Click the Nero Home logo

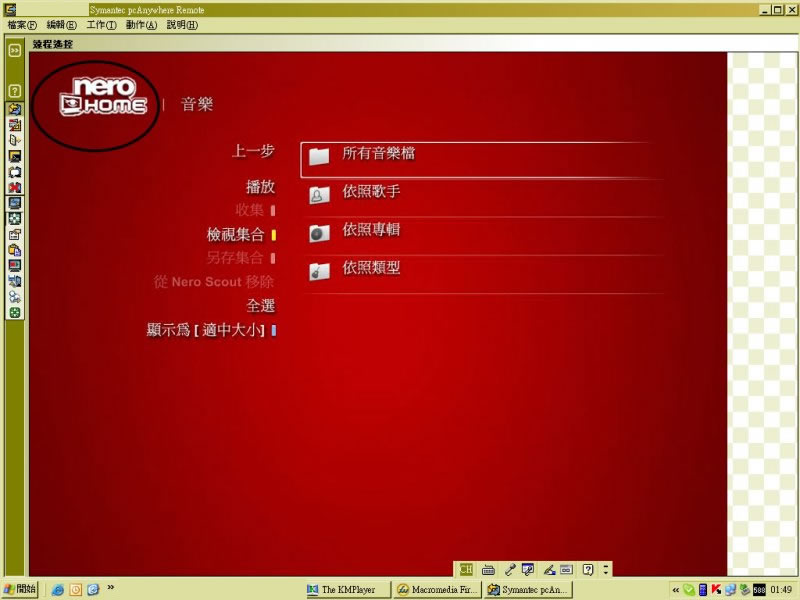[x=103, y=97]
